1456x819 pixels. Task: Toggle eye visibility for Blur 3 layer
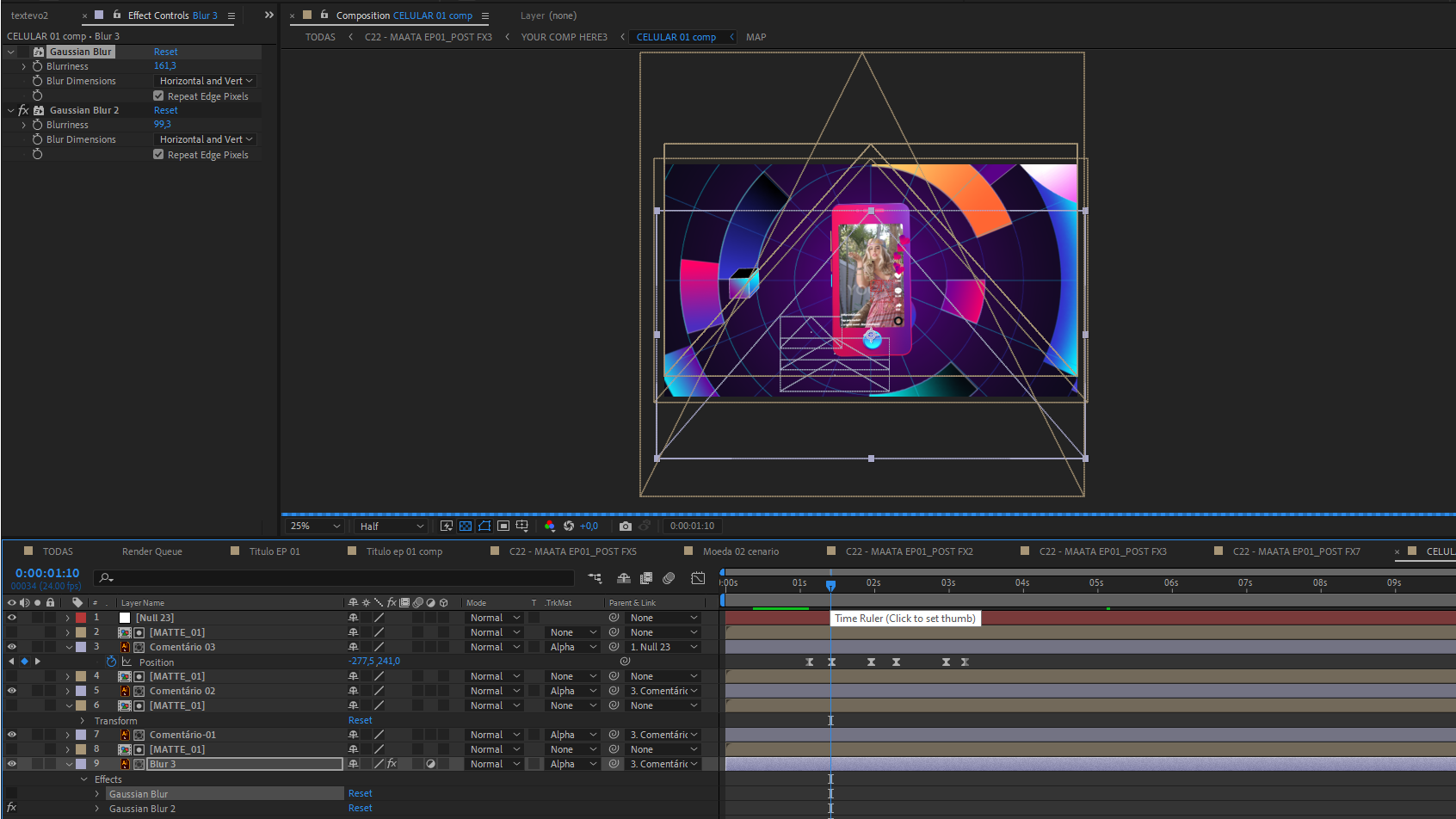(x=12, y=764)
